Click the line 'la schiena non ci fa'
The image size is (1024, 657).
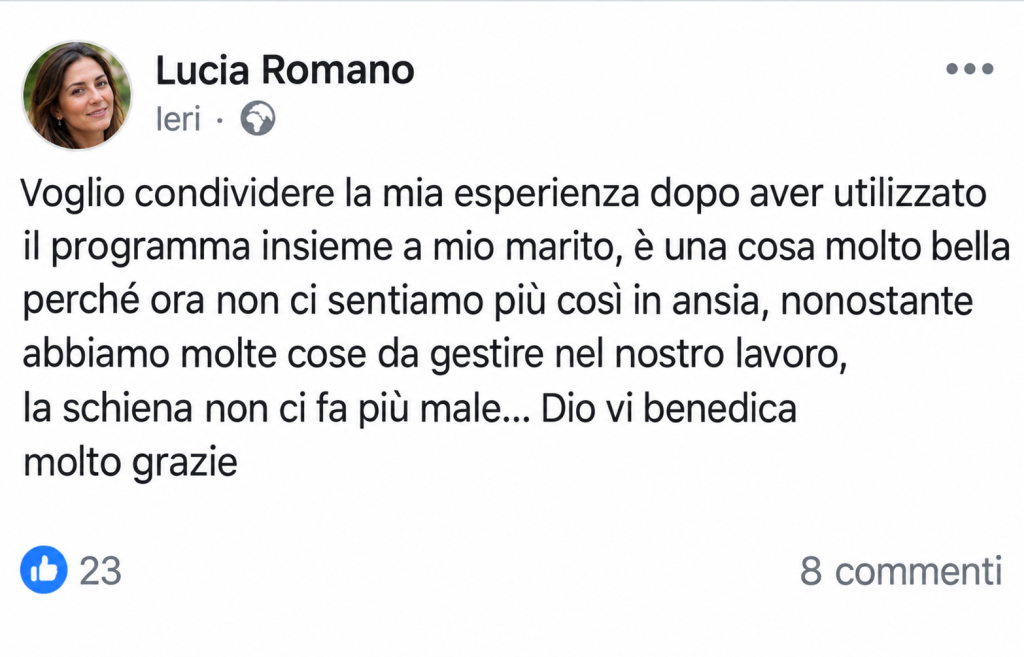[x=409, y=409]
